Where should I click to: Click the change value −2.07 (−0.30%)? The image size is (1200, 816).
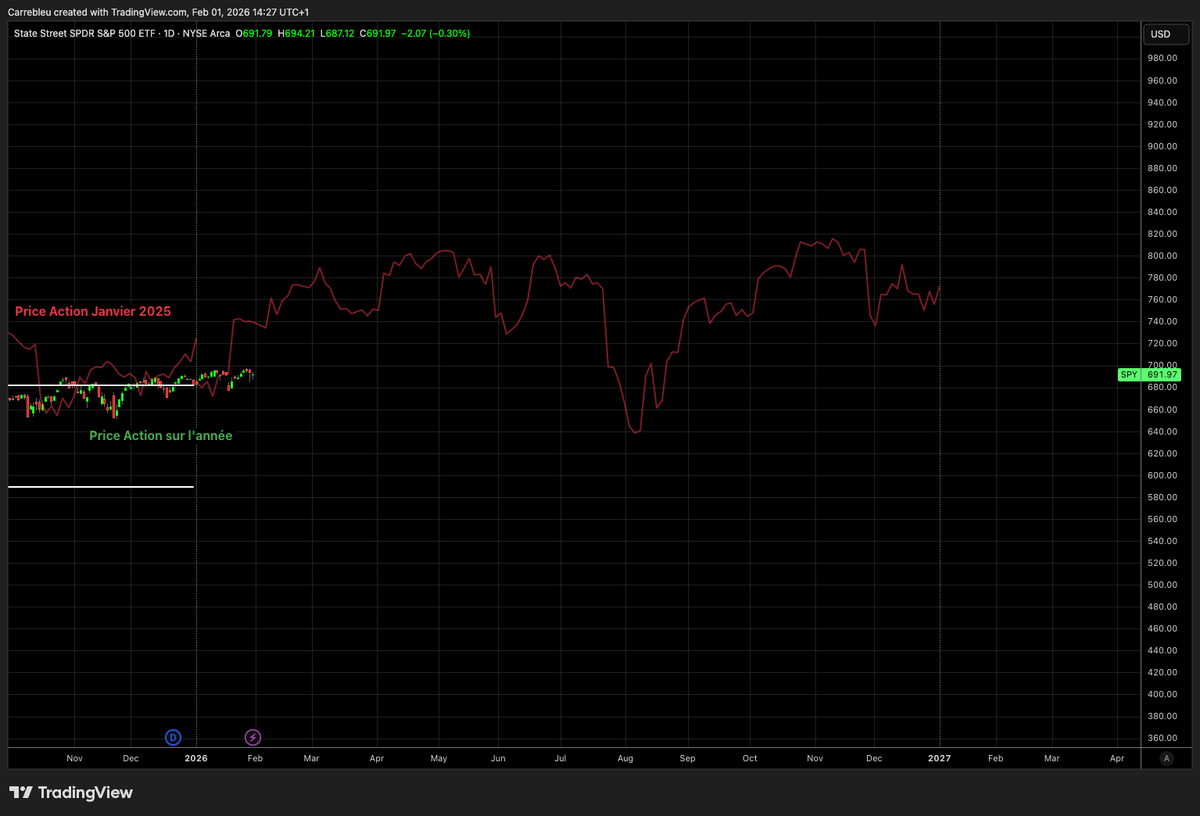click(x=438, y=33)
